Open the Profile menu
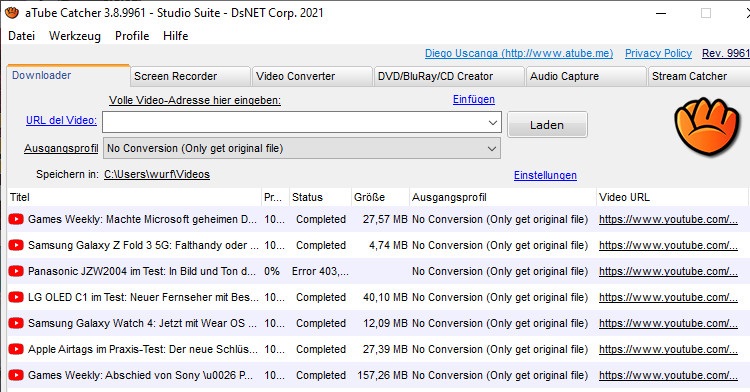 tap(132, 36)
